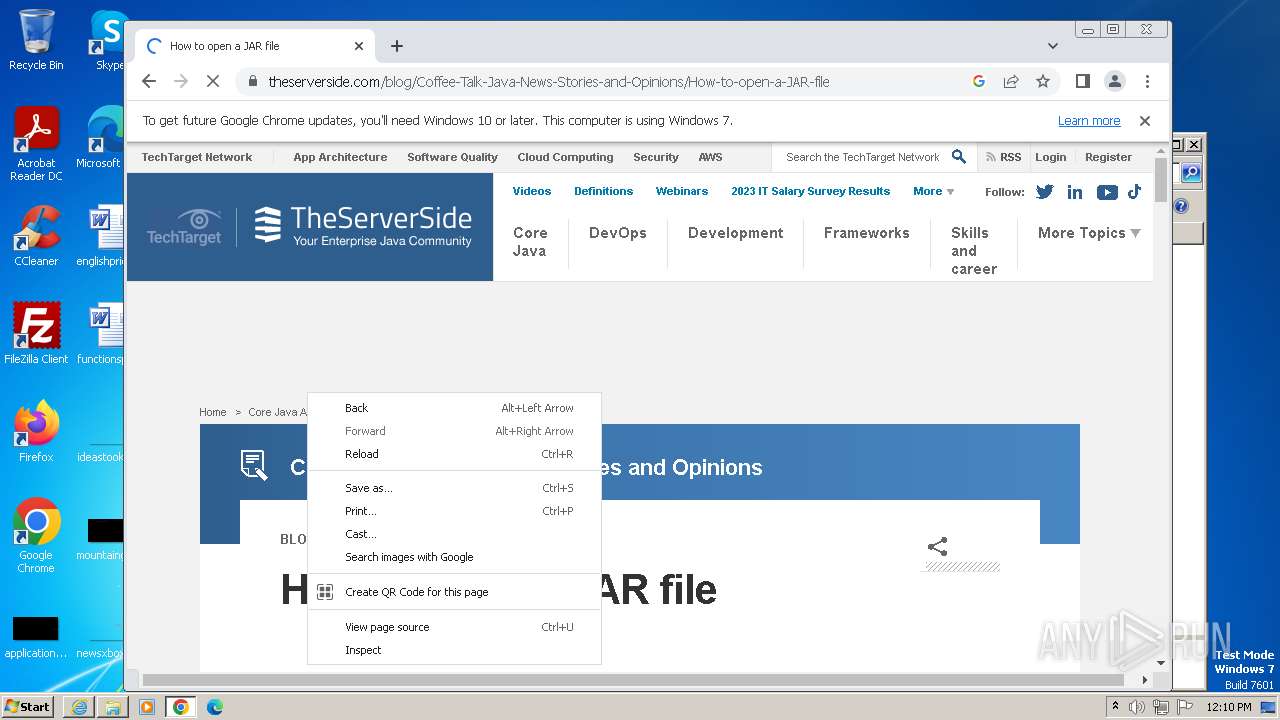Open the Twitter follow icon
This screenshot has width=1280, height=720.
1045,192
